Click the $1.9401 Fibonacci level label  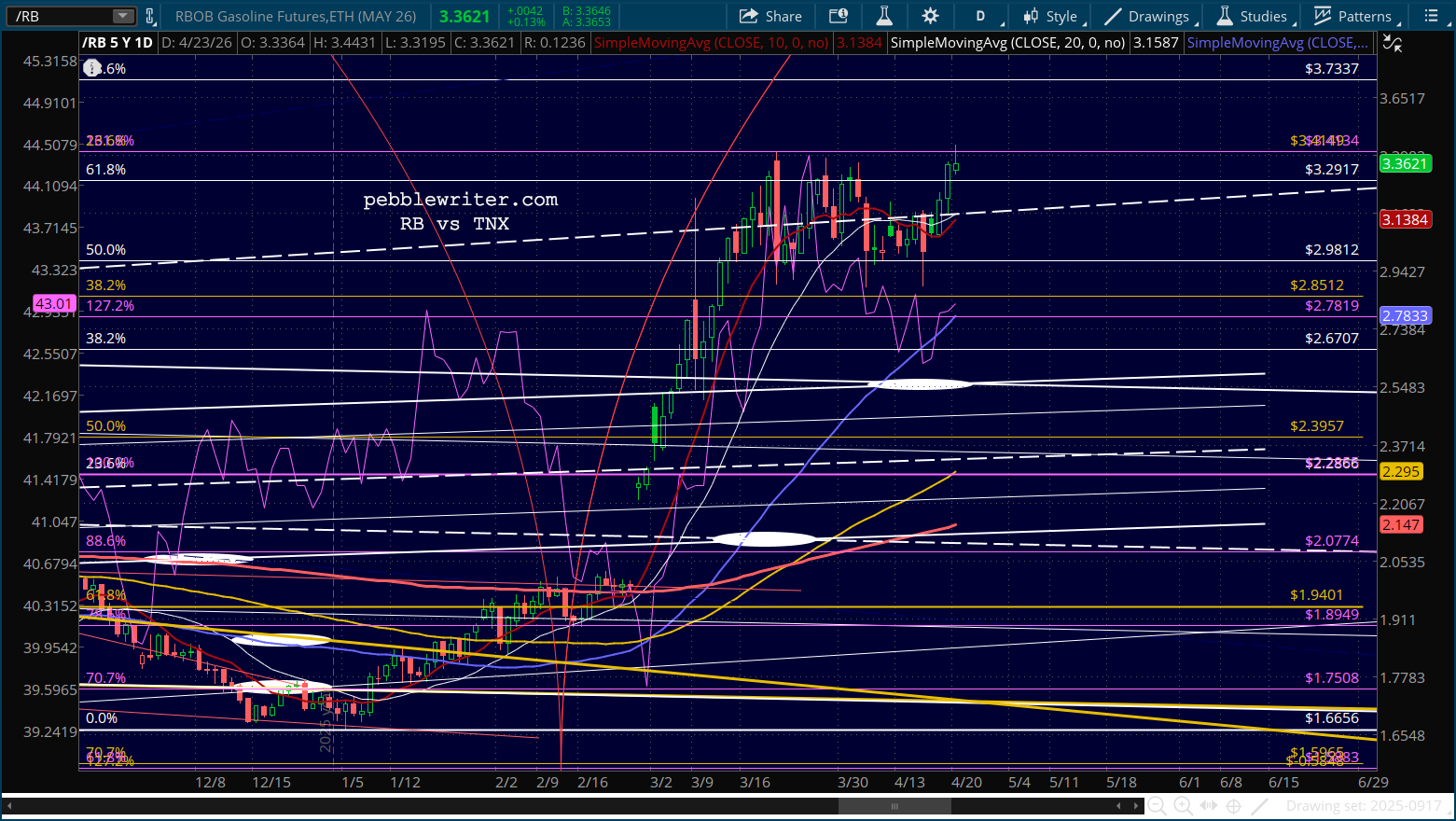pos(1317,594)
